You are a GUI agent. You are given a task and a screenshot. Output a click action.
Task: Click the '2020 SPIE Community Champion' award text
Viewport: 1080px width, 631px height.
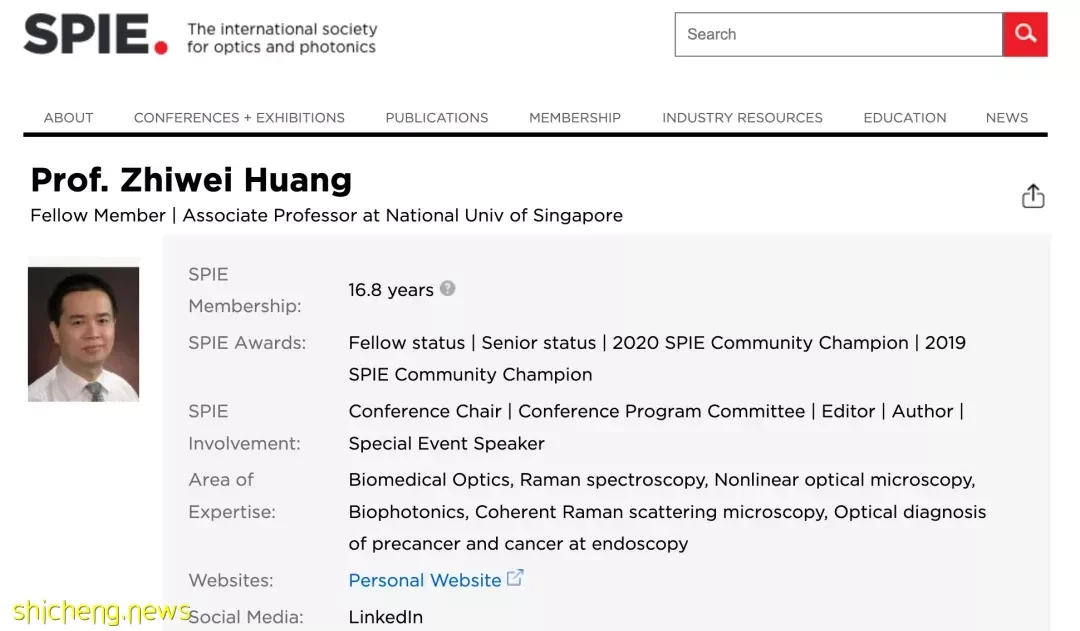[x=760, y=342]
